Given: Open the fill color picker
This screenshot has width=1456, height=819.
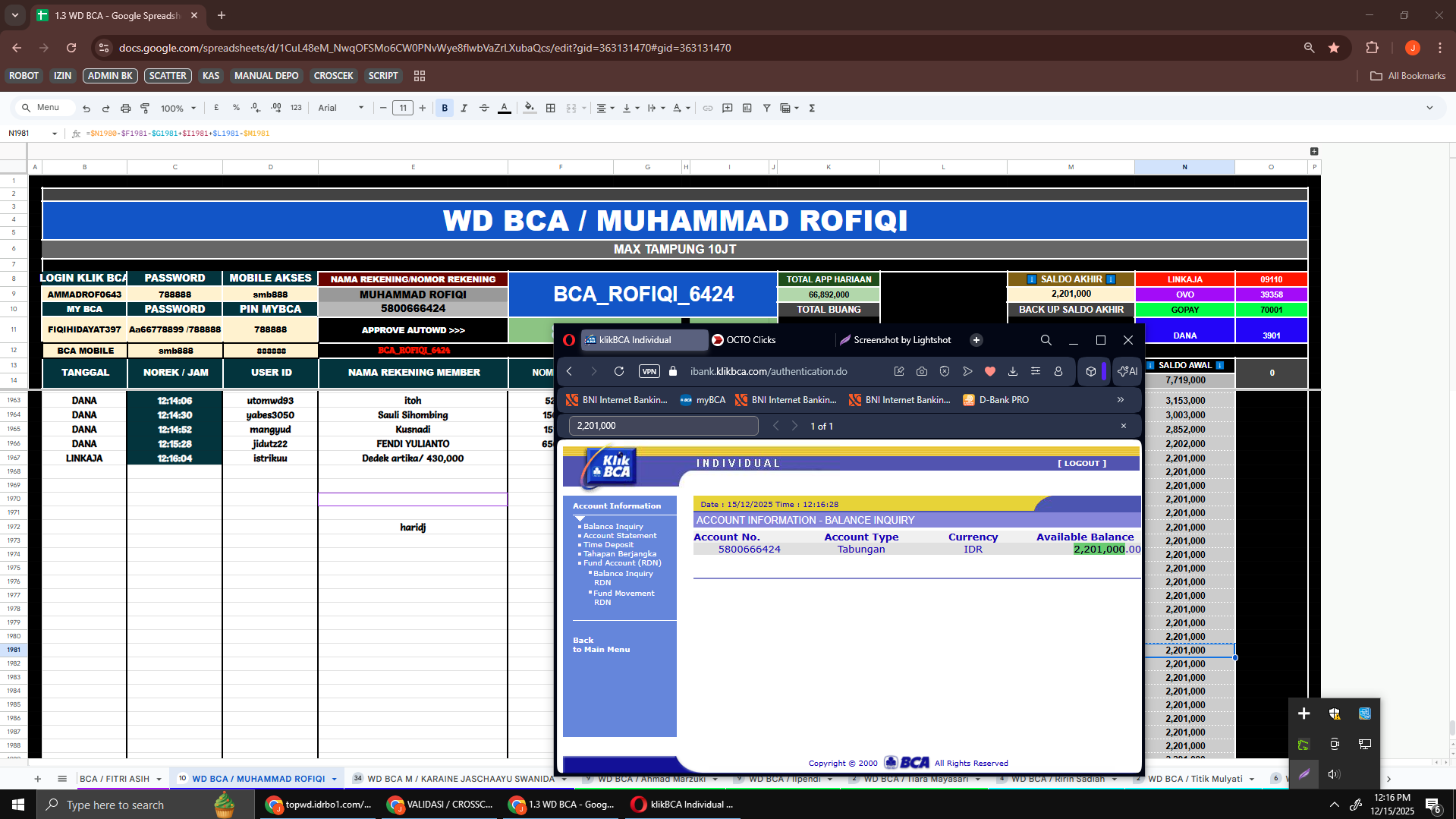Looking at the screenshot, I should coord(530,108).
